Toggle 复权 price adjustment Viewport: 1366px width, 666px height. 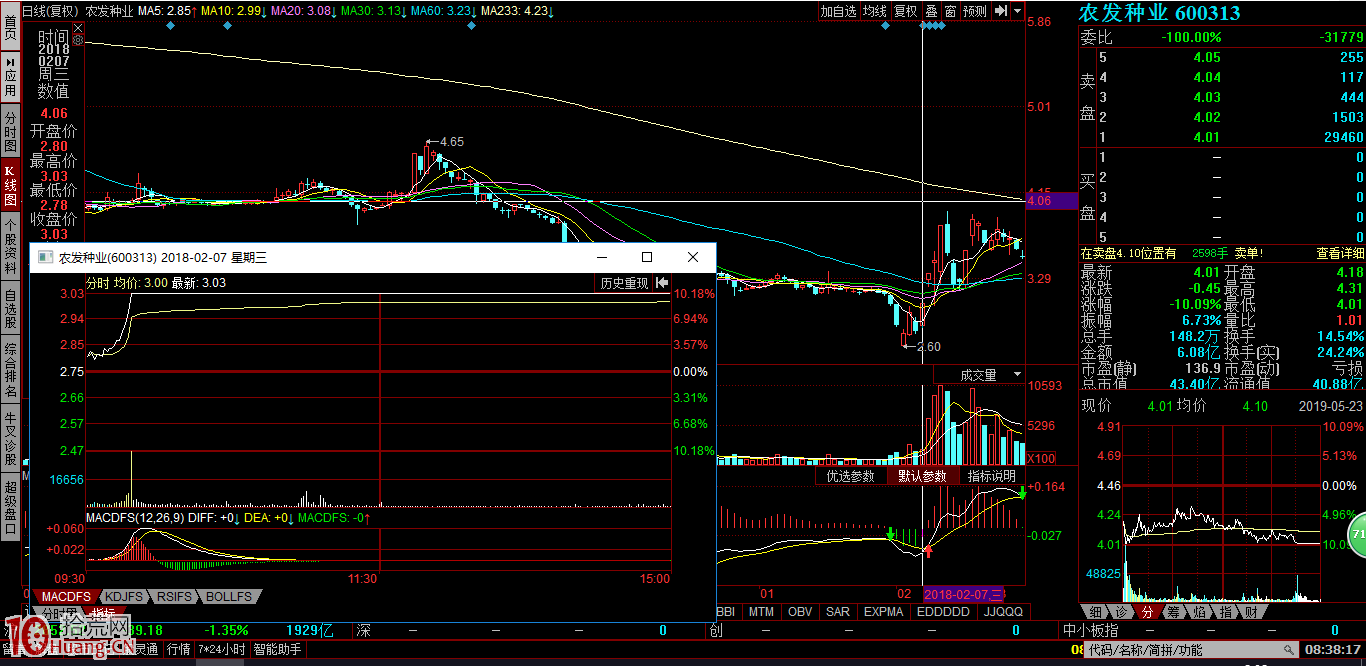click(906, 11)
